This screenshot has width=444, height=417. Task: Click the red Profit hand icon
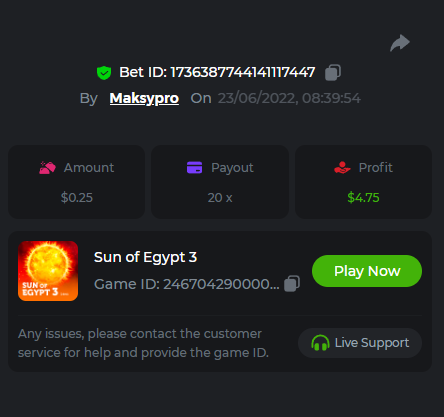[x=342, y=168]
